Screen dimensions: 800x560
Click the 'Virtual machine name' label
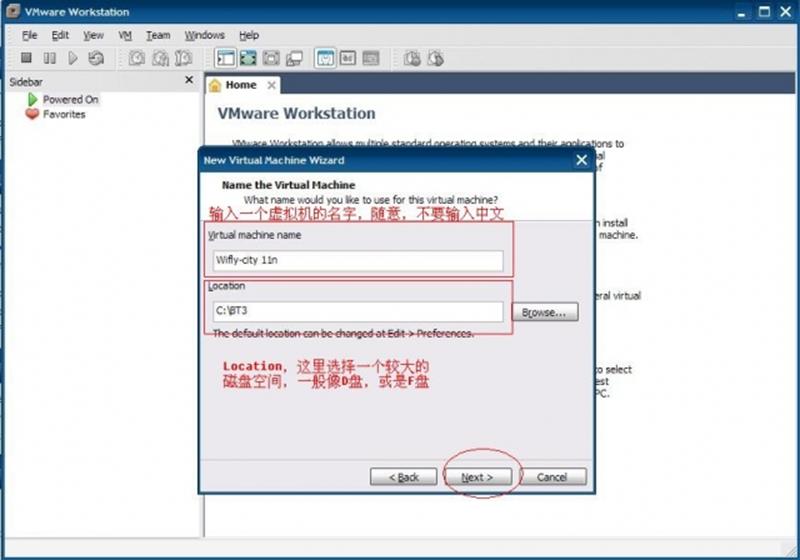(255, 235)
